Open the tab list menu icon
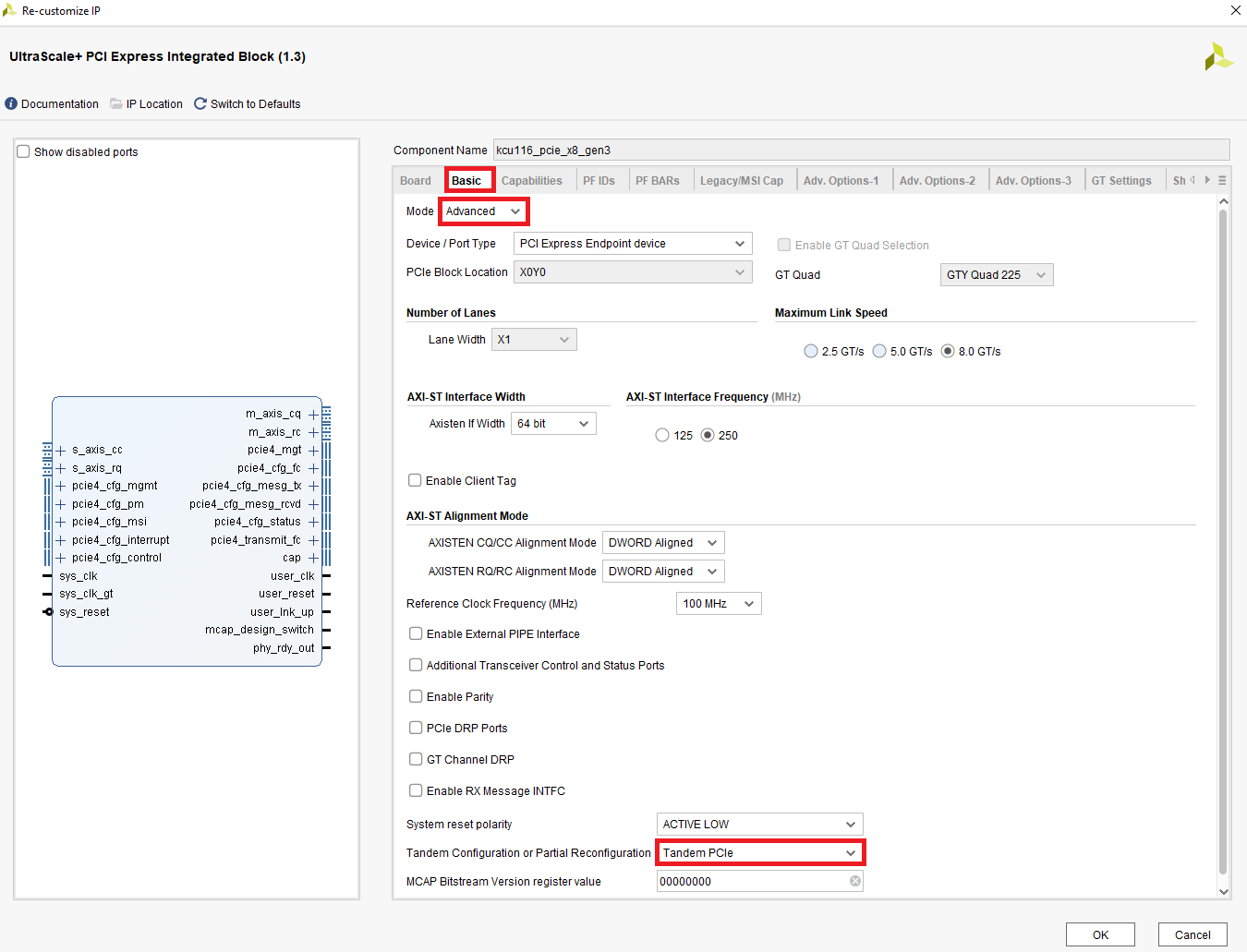1247x952 pixels. click(x=1222, y=180)
